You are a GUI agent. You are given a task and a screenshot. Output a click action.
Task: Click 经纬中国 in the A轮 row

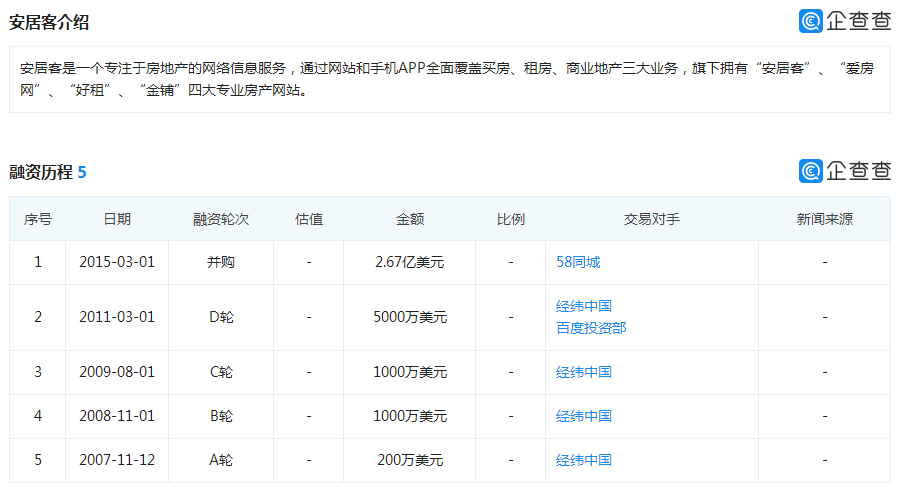584,460
